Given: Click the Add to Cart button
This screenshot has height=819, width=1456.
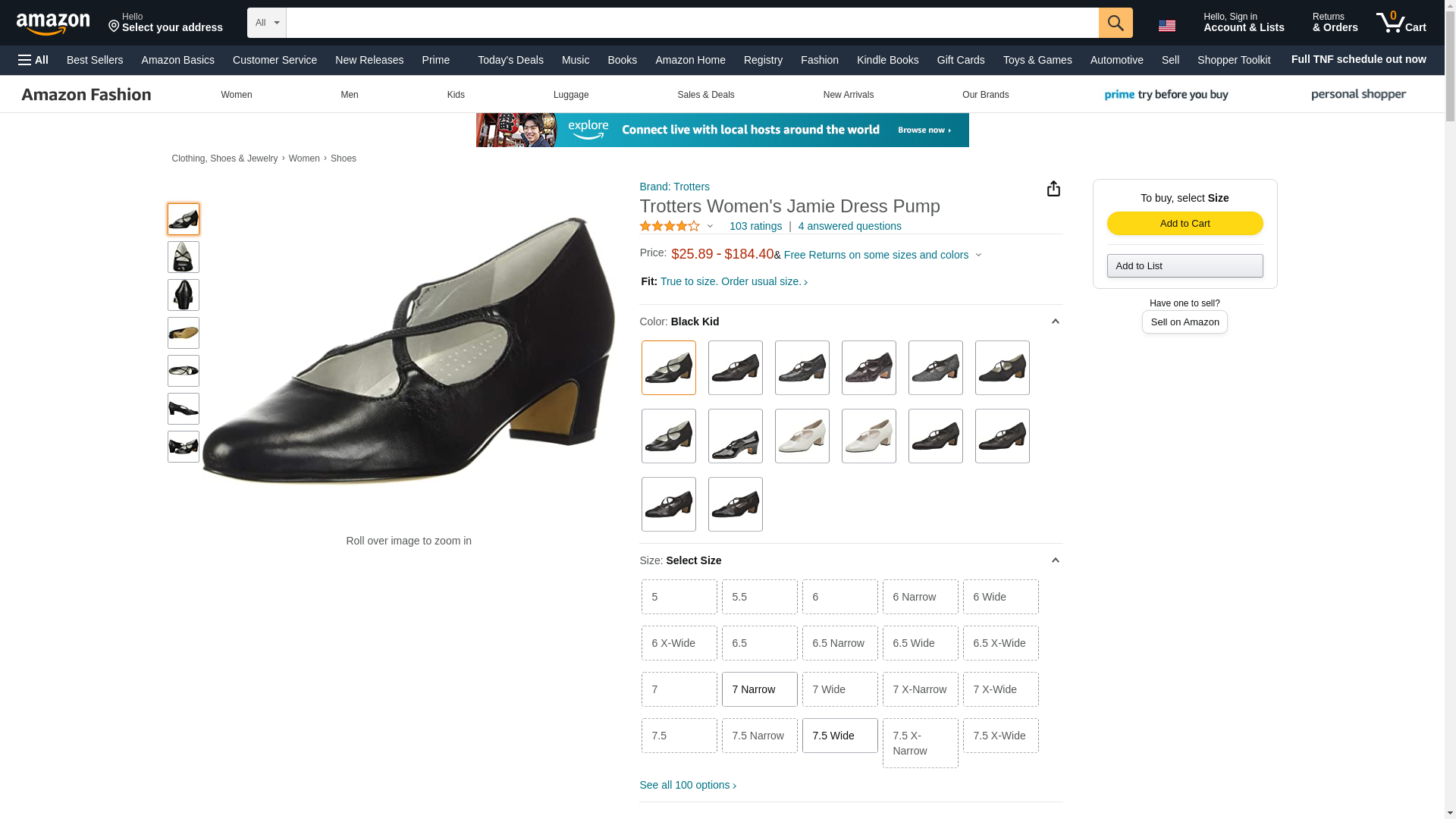Looking at the screenshot, I should pos(1185,223).
